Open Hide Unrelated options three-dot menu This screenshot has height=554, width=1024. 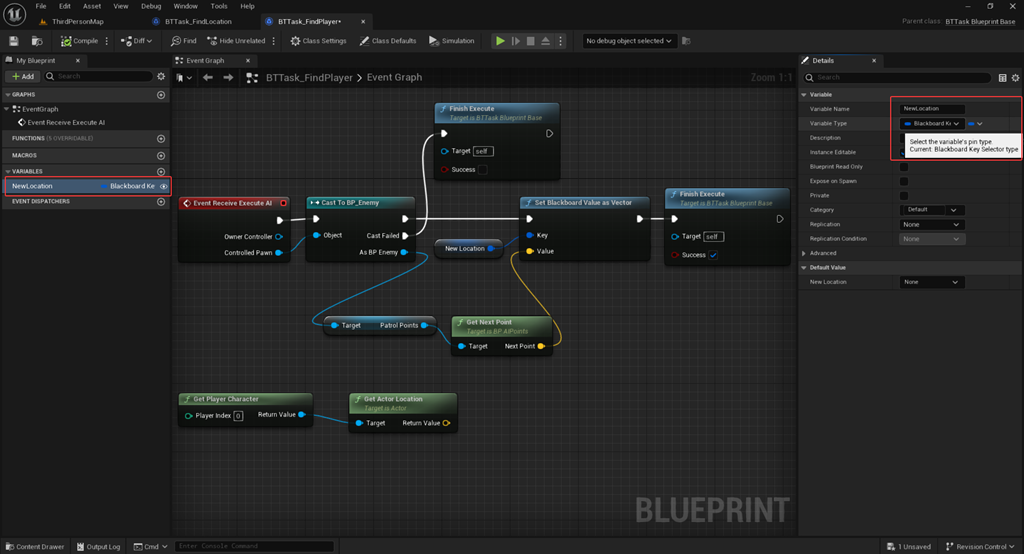coord(274,41)
